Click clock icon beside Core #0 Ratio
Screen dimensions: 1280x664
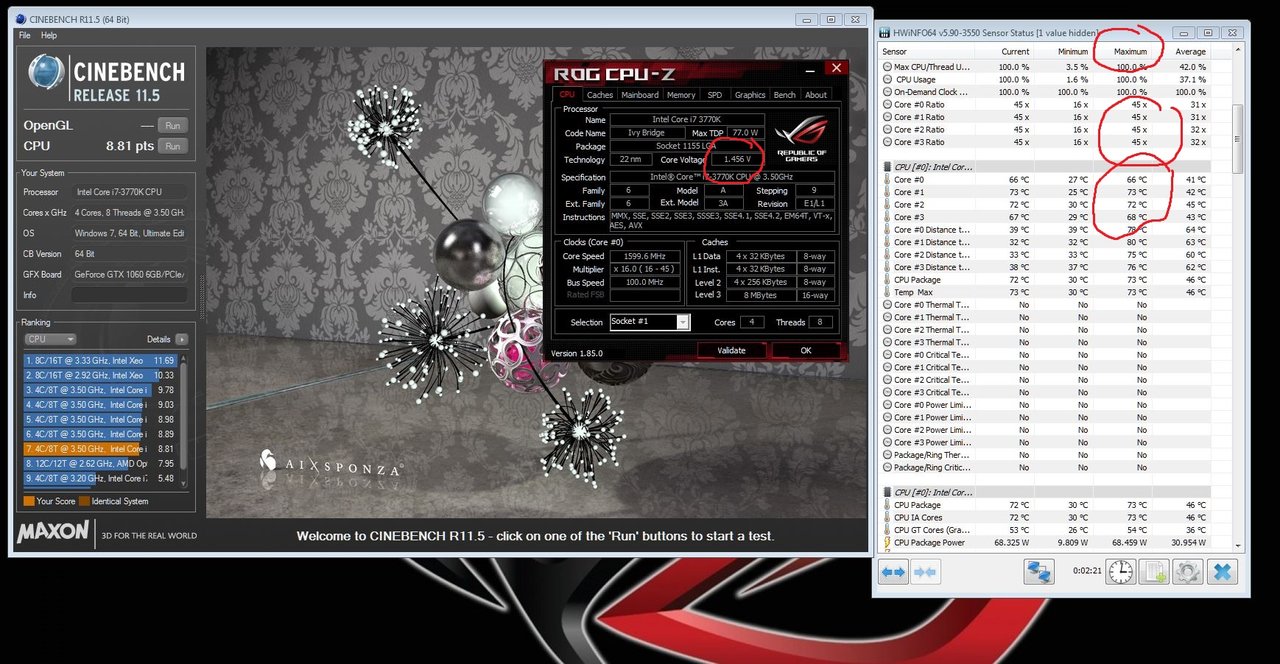[x=887, y=105]
